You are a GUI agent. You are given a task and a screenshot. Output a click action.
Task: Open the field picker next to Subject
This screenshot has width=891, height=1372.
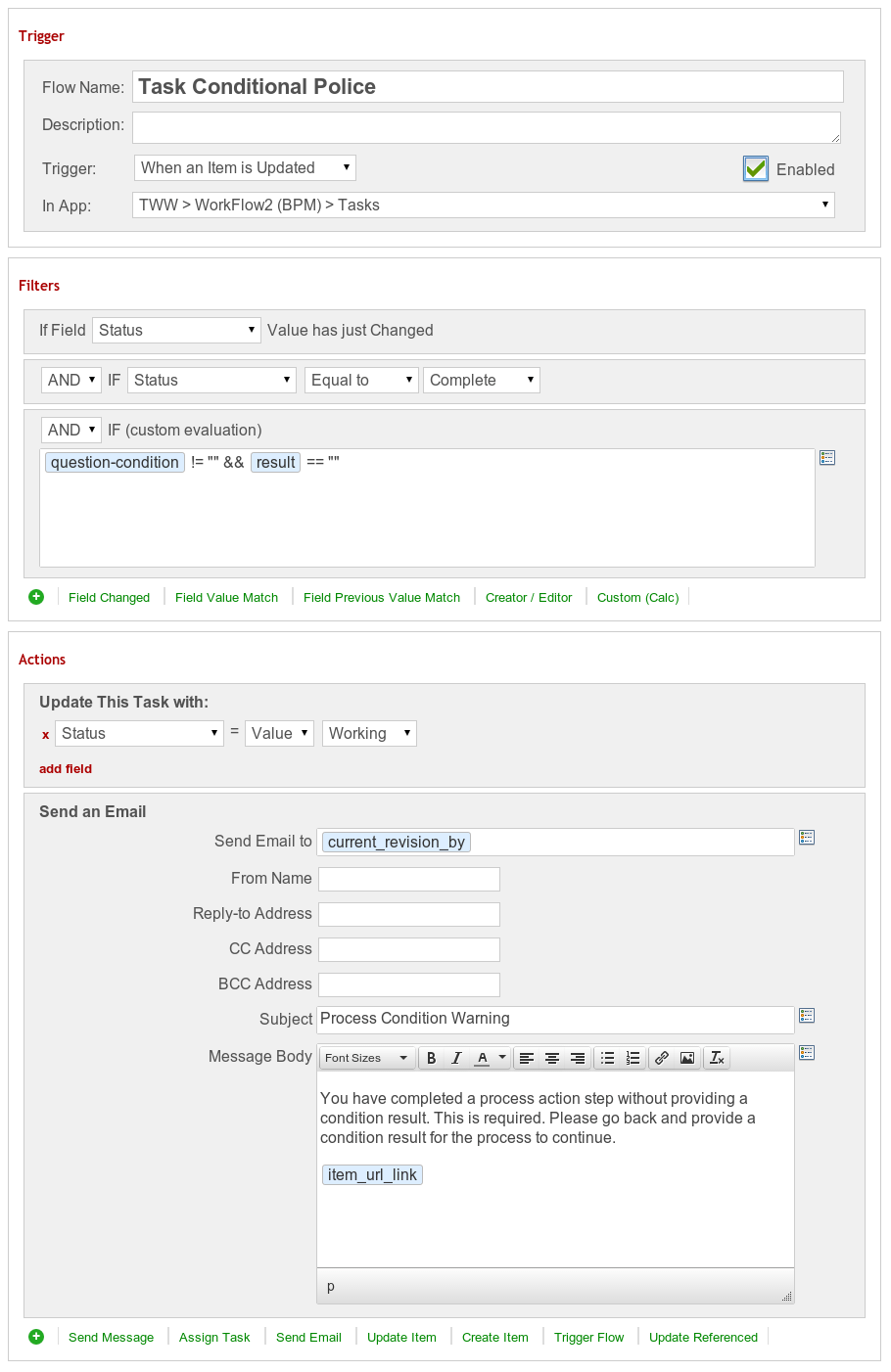tap(807, 1016)
